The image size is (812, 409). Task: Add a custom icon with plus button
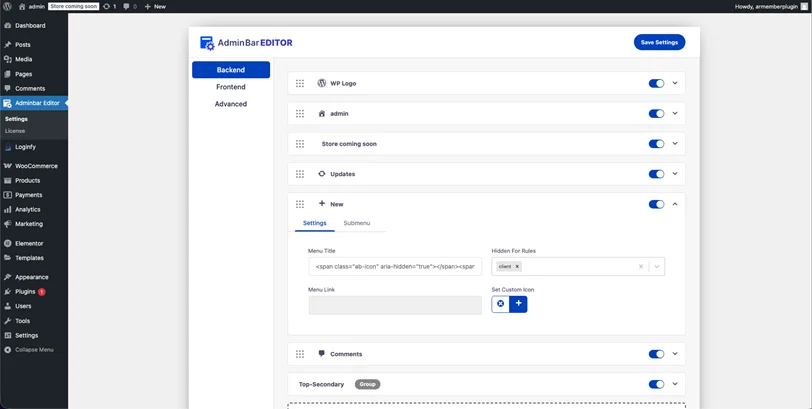point(518,304)
